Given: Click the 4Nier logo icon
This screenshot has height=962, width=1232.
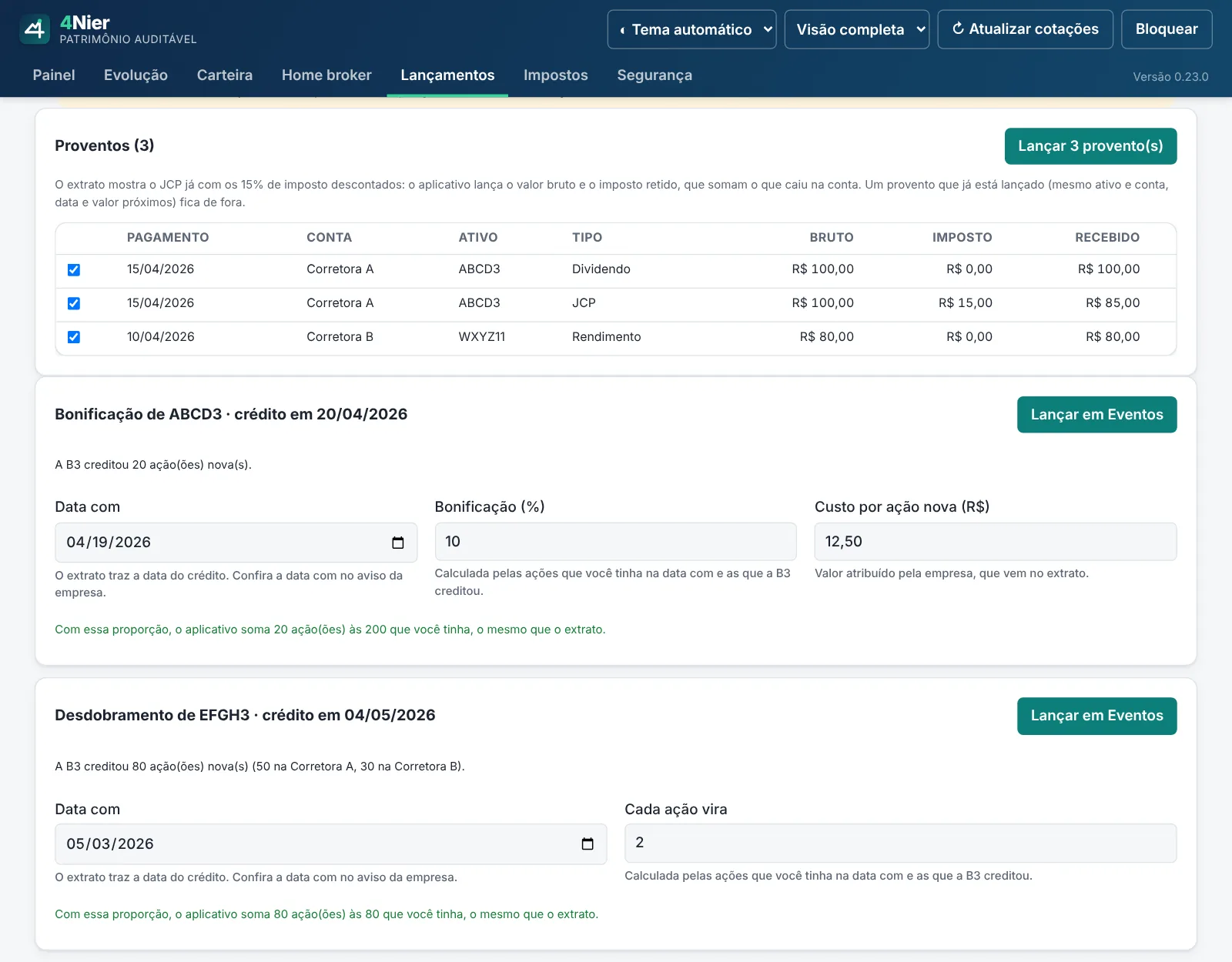Looking at the screenshot, I should point(35,29).
